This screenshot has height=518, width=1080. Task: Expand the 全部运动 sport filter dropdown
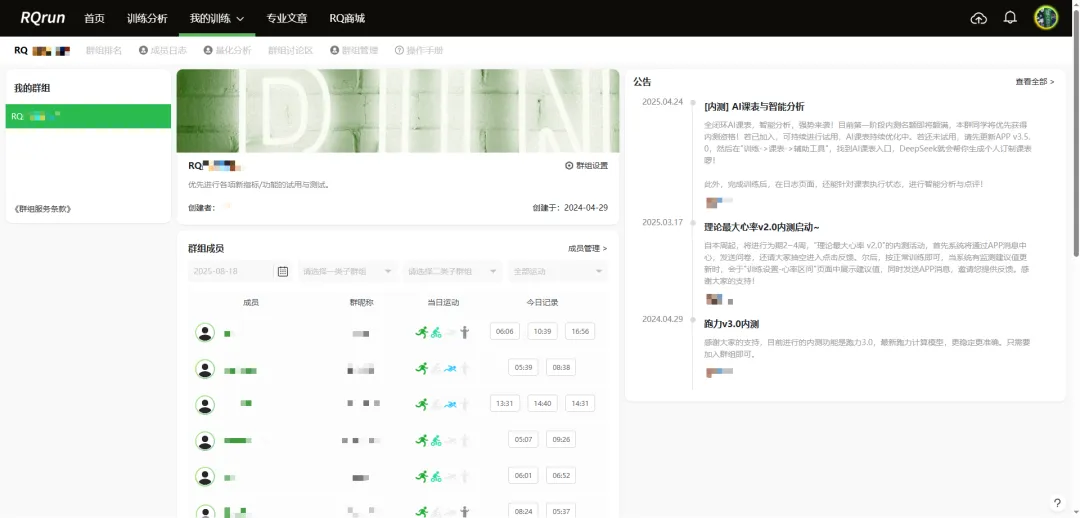[x=557, y=271]
